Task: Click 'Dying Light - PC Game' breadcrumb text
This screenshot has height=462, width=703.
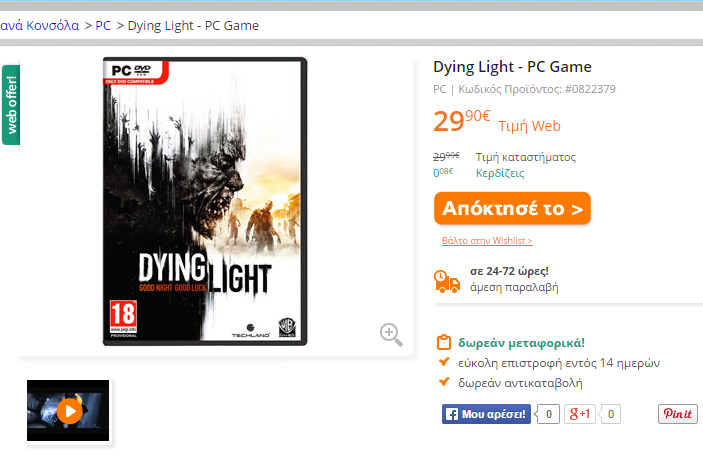Action: (193, 26)
